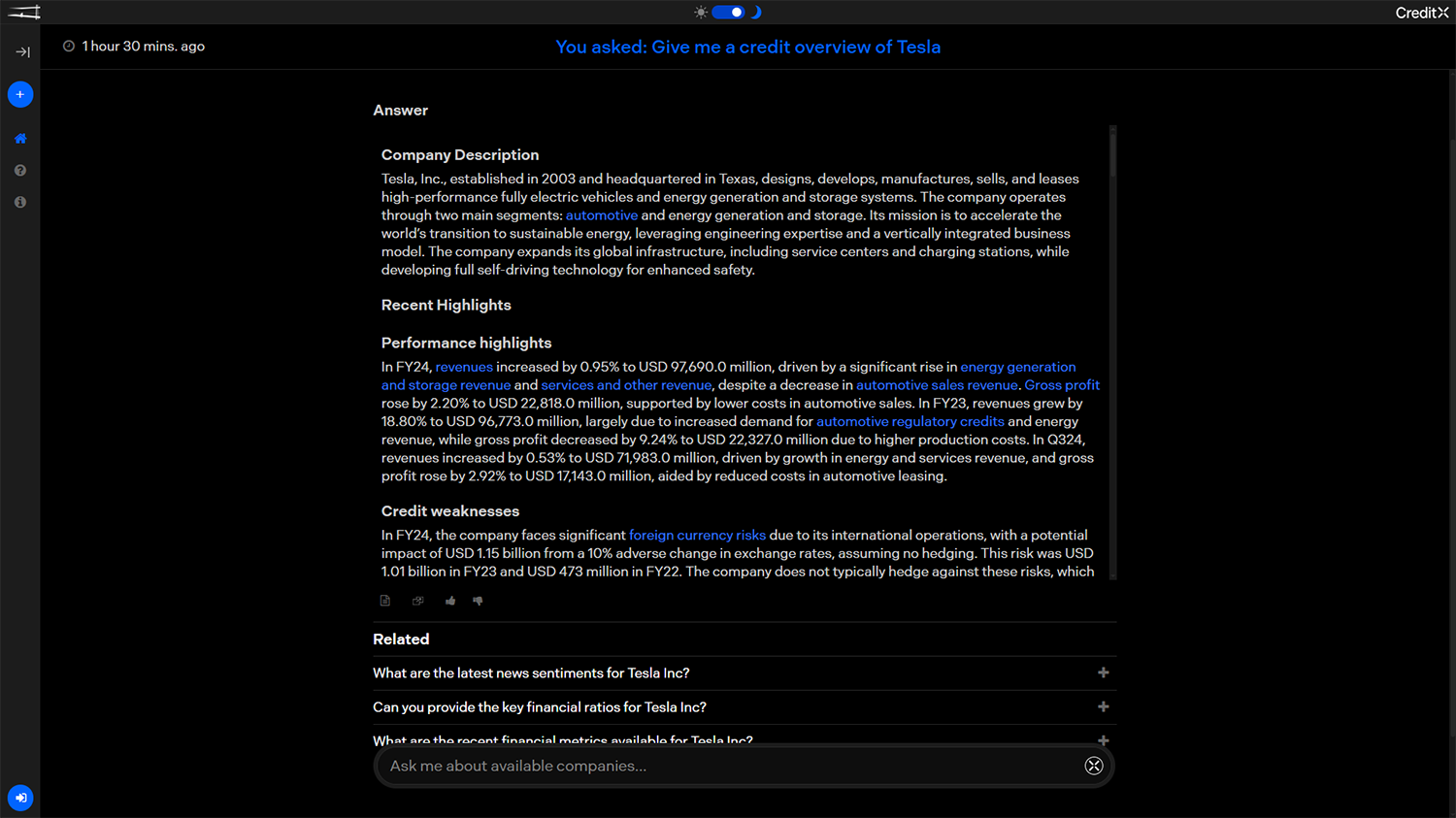Open the help question-mark icon in the sidebar
The image size is (1456, 818).
click(20, 170)
